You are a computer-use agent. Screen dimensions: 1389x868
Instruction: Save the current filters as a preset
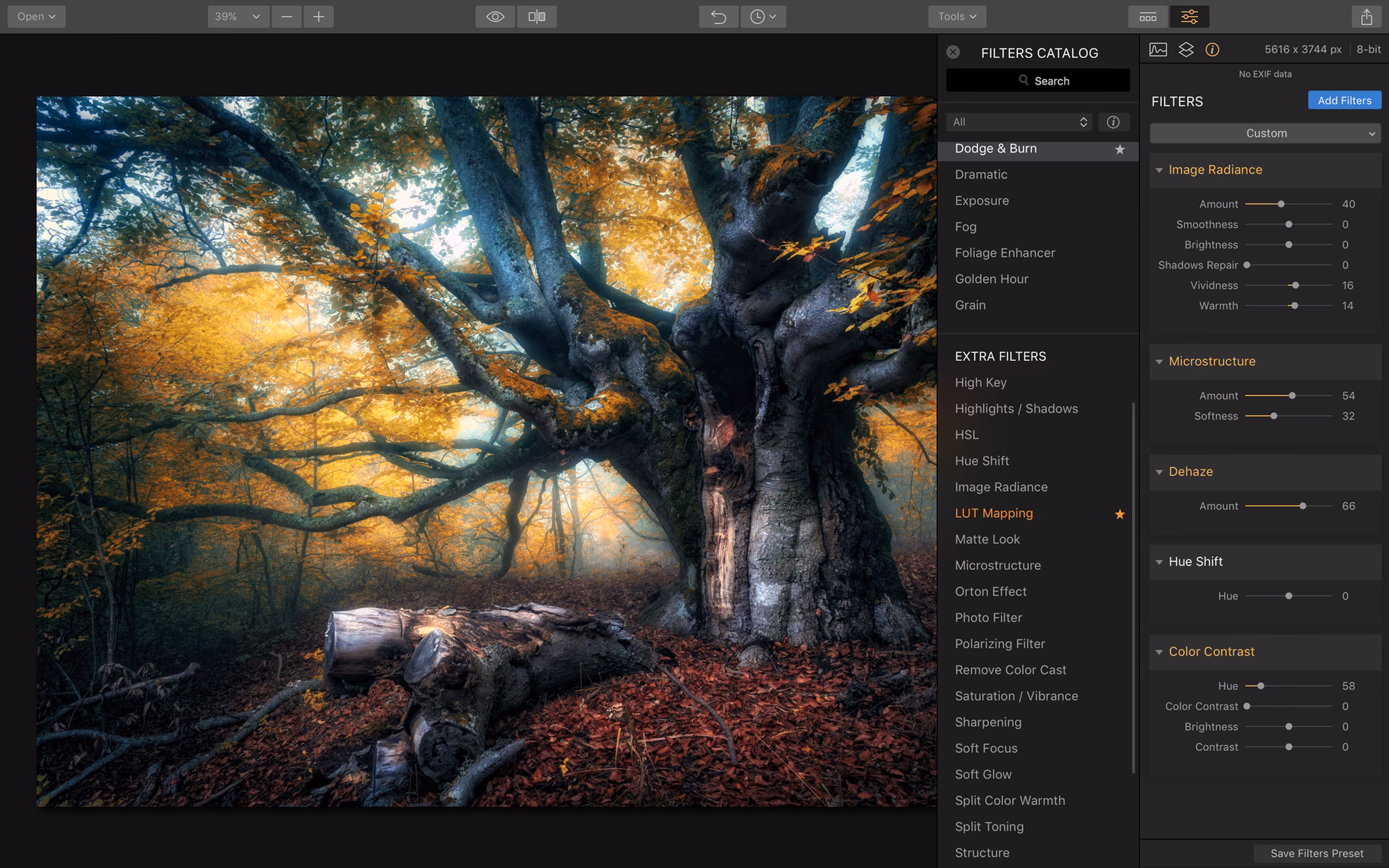[x=1317, y=854]
